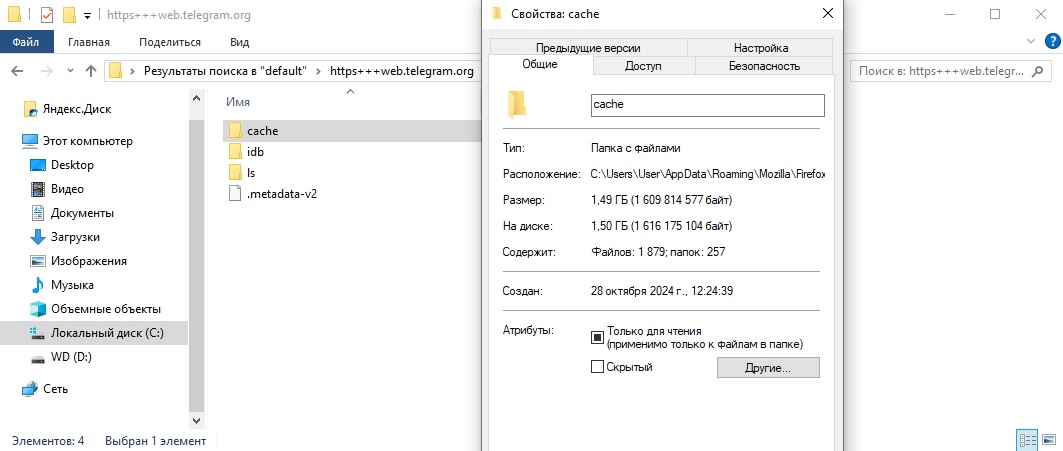Click the search magnifier icon

coord(1037,71)
